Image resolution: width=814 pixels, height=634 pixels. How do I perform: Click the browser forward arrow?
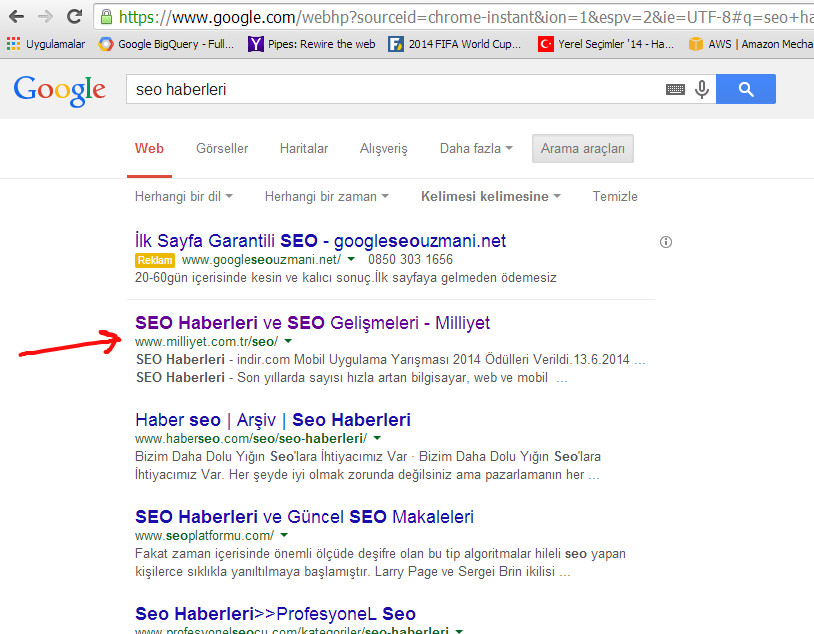click(46, 17)
